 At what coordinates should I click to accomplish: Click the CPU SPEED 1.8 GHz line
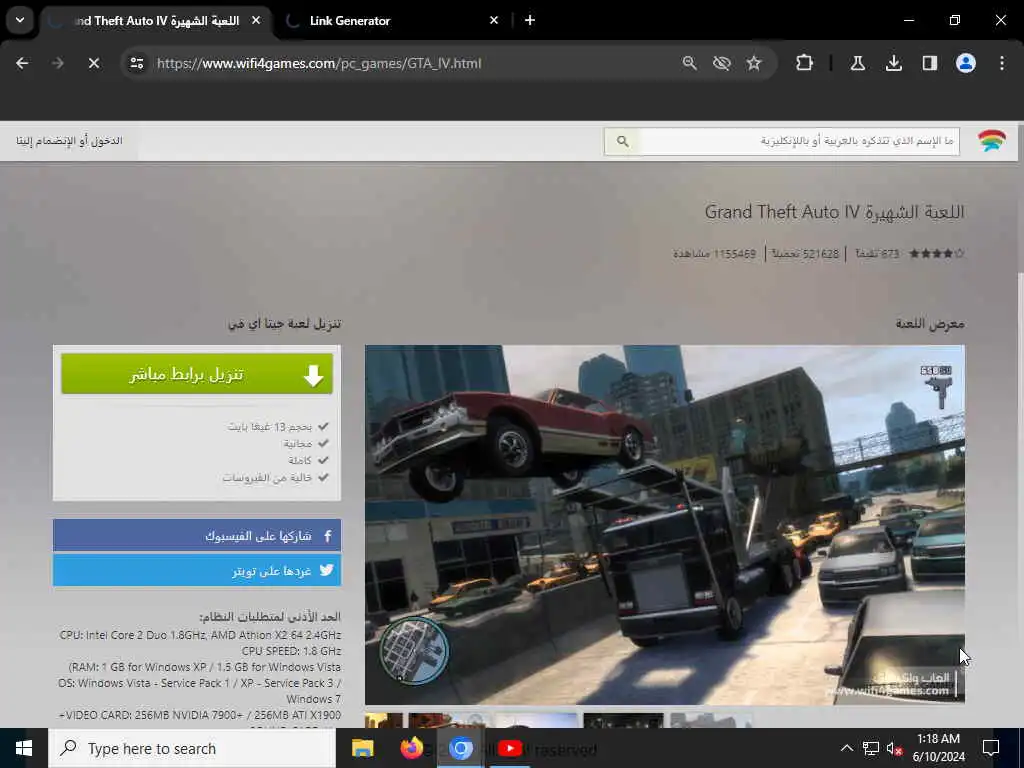click(291, 651)
